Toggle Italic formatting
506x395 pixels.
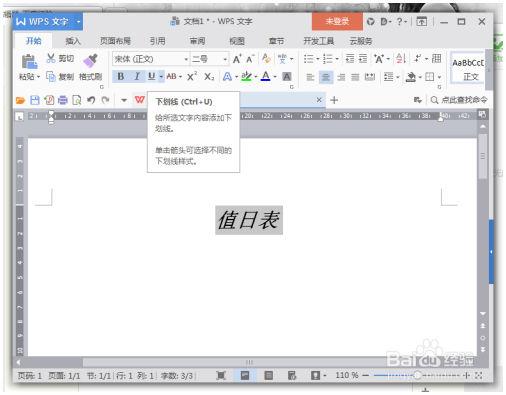137,77
